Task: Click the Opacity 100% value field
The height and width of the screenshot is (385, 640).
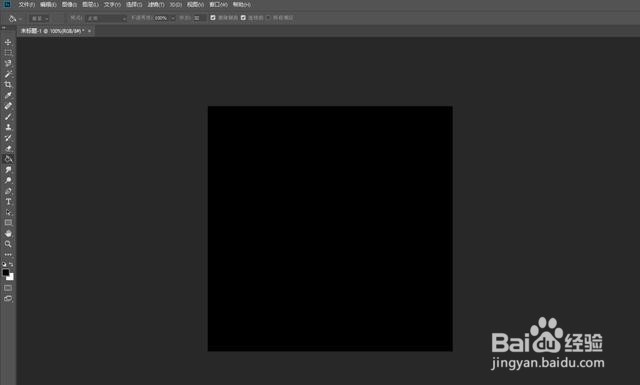Action: tap(161, 18)
